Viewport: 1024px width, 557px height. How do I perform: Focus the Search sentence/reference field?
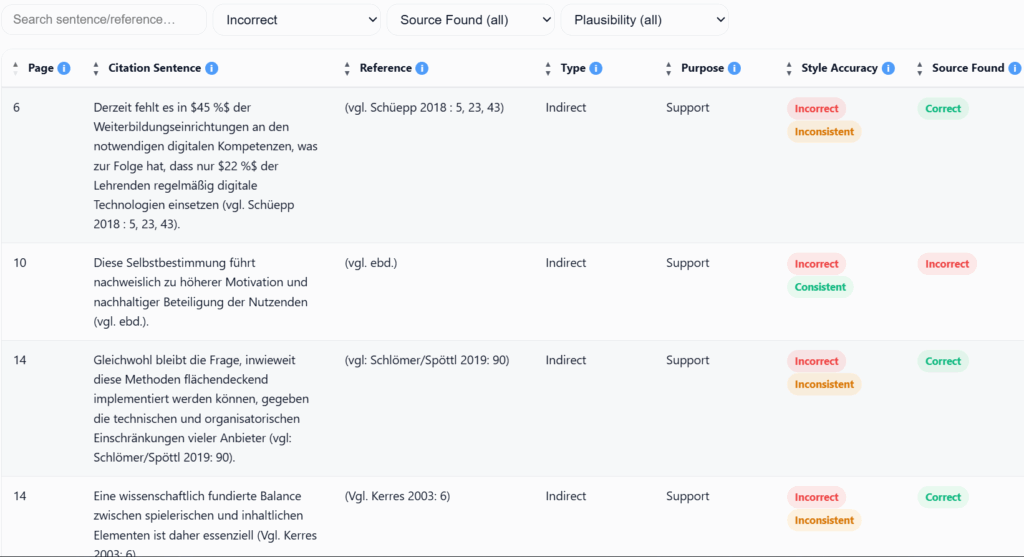[x=104, y=19]
